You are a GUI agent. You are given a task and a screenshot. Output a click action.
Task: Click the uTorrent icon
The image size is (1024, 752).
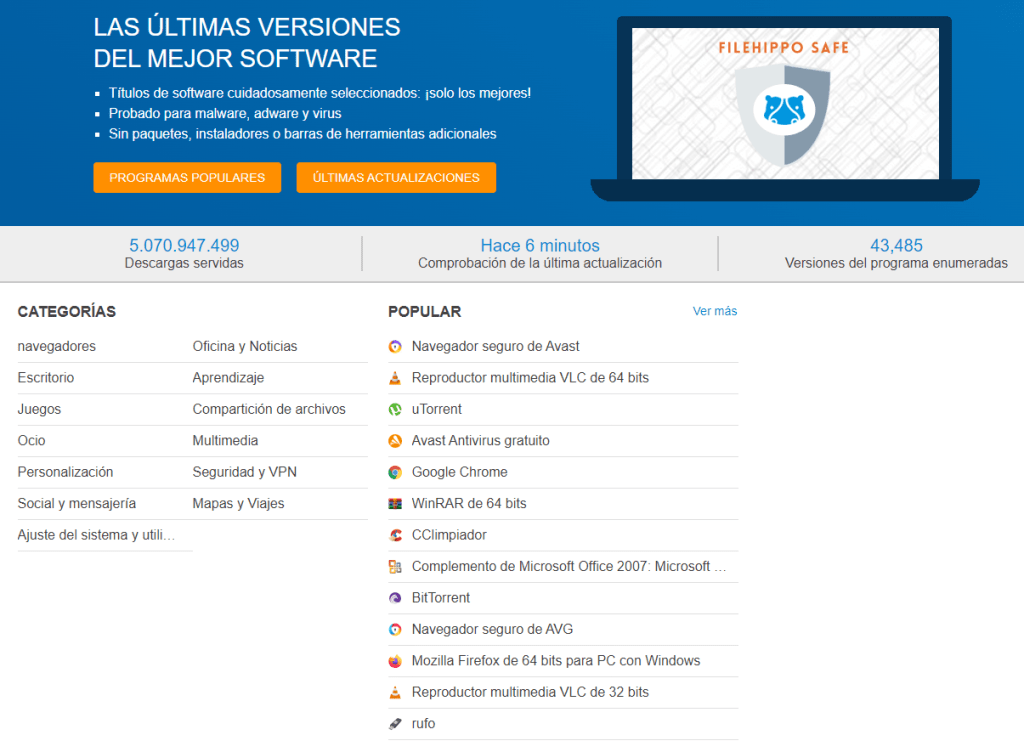click(396, 409)
